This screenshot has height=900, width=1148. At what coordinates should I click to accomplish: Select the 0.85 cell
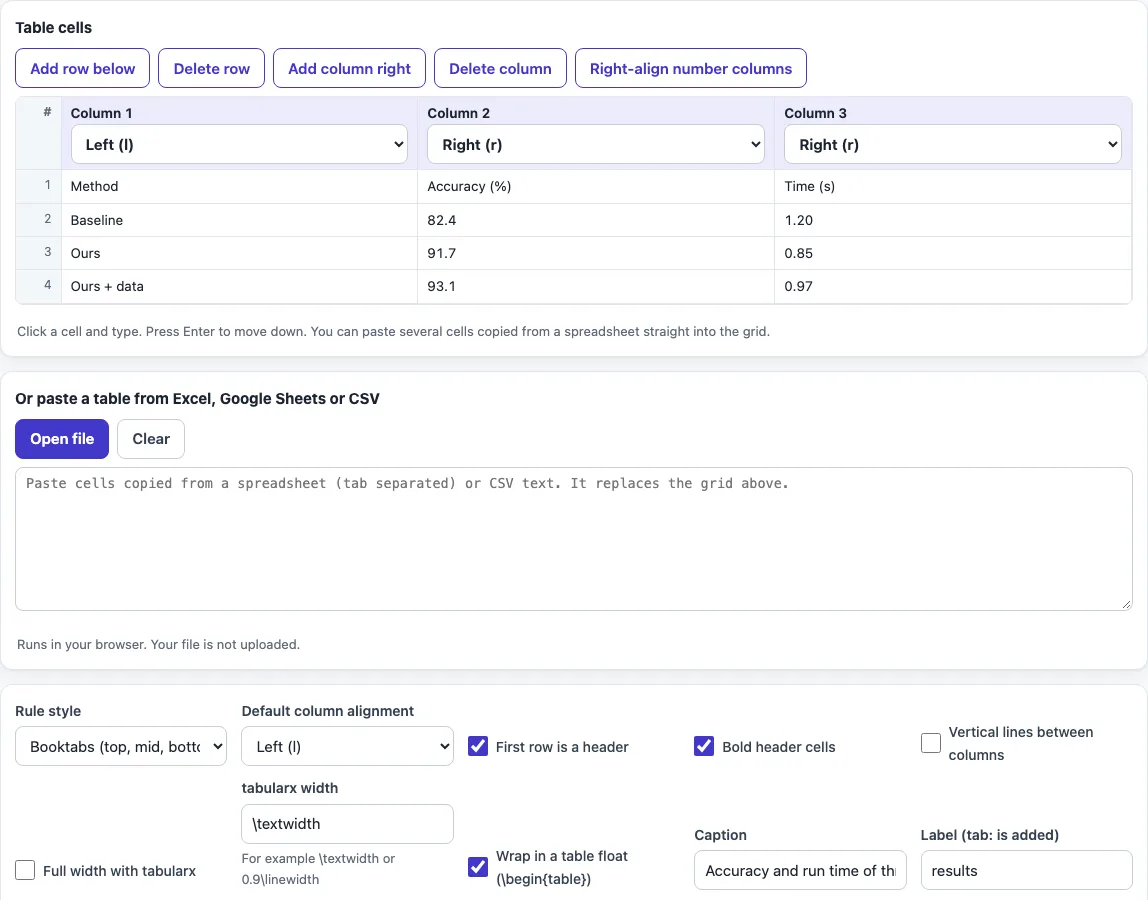953,253
